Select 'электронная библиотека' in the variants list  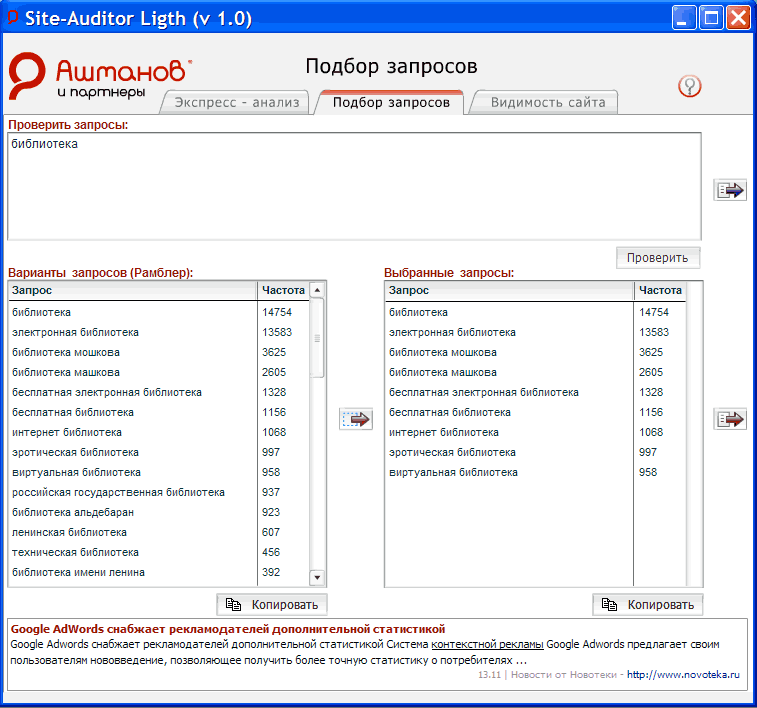(158, 333)
